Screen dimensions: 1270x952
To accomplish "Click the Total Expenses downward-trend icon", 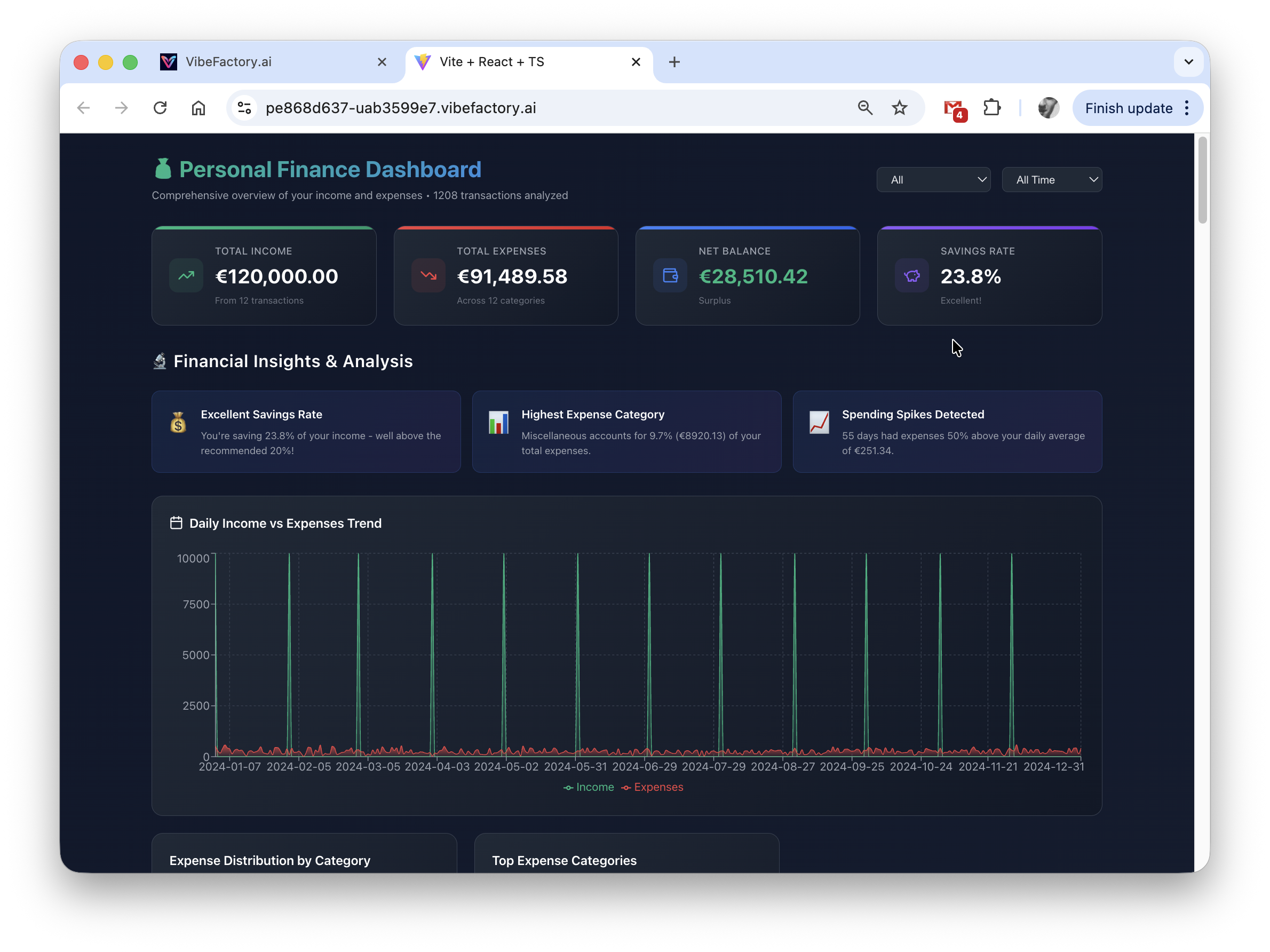I will click(x=428, y=275).
